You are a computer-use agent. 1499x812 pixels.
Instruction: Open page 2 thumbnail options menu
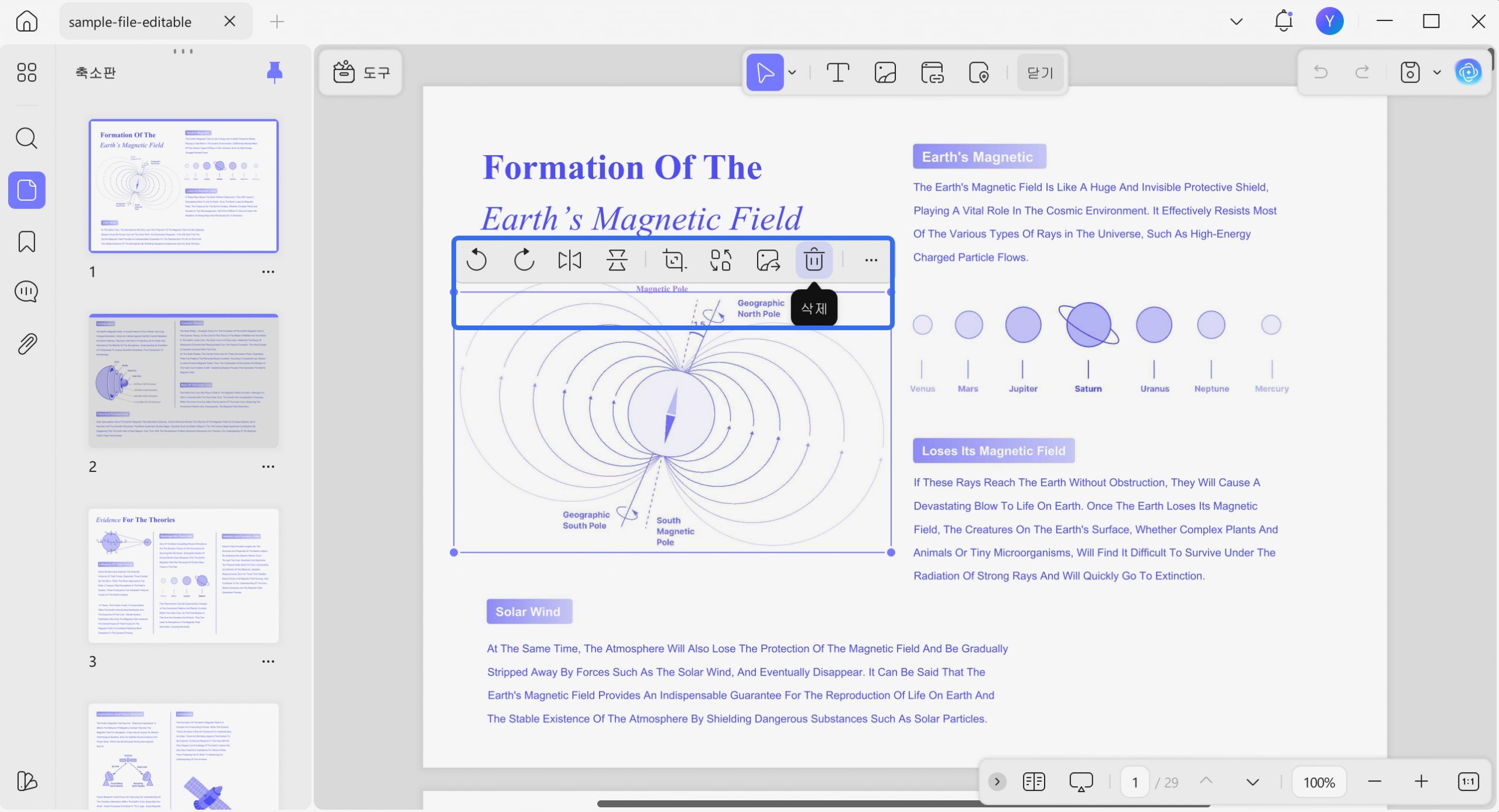[x=268, y=467]
